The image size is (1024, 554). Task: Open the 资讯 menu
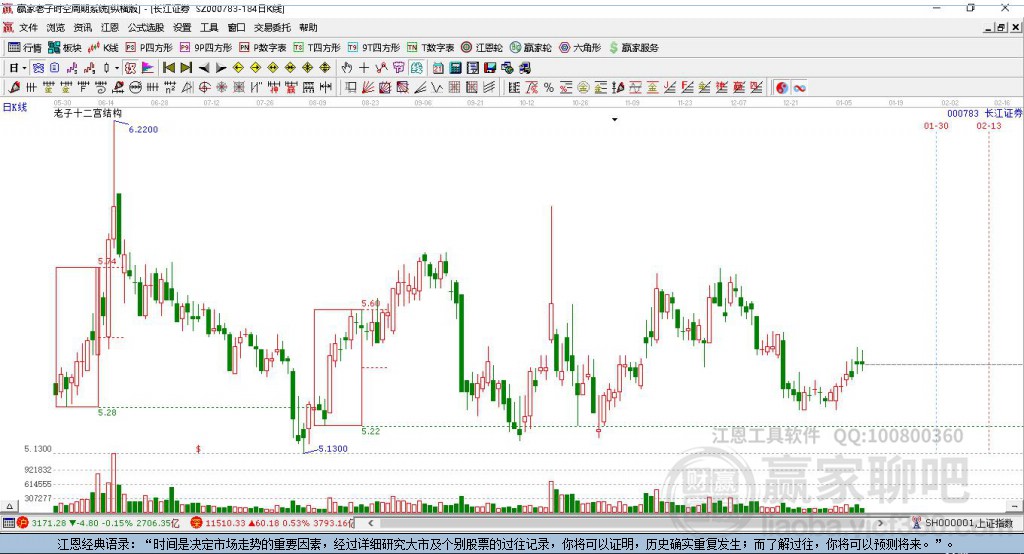pyautogui.click(x=83, y=27)
